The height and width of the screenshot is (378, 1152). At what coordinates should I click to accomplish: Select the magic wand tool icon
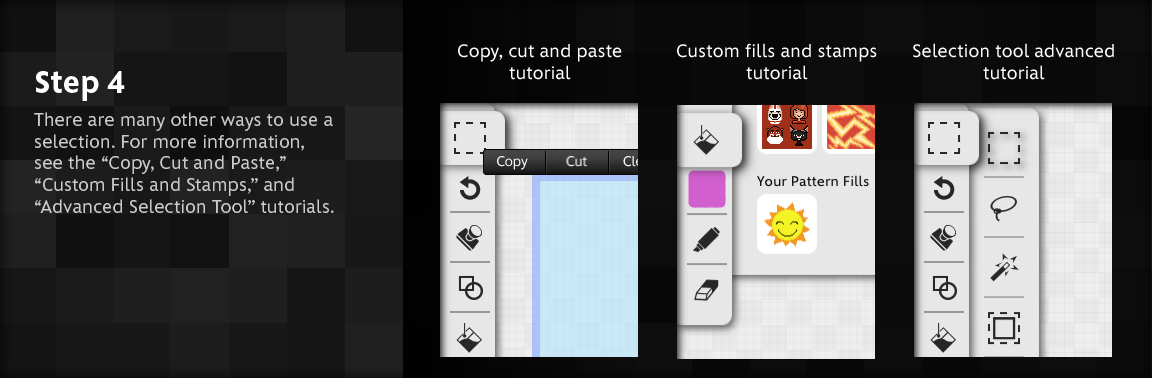point(1003,268)
